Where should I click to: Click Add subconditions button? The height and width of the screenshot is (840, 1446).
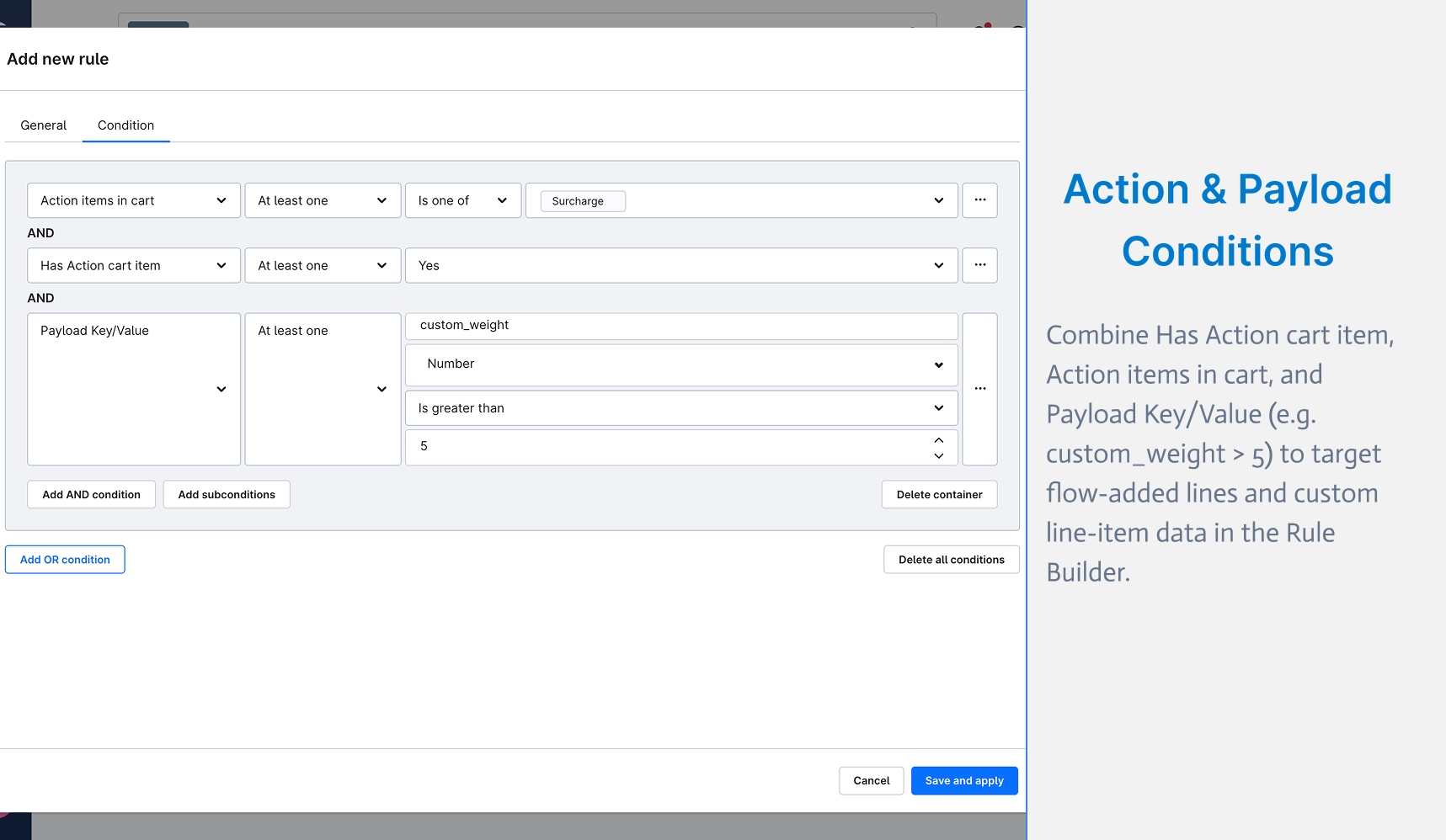[227, 495]
